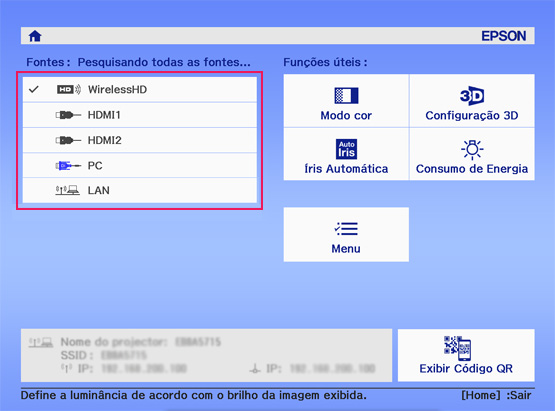This screenshot has height=411, width=555.
Task: Click the Home icon in top bar
Action: click(x=35, y=36)
